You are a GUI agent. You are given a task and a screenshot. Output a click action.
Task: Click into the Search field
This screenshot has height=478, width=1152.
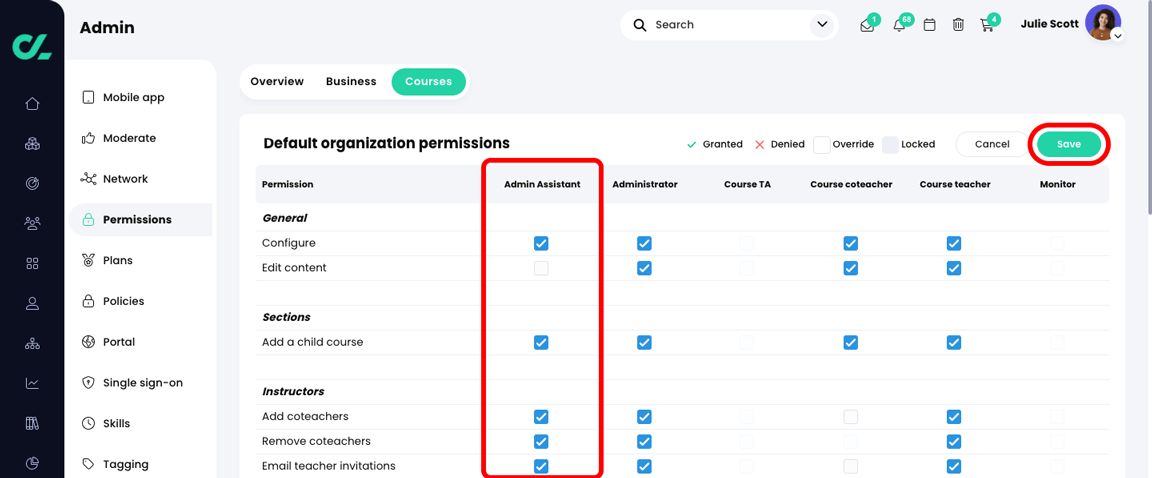[727, 25]
